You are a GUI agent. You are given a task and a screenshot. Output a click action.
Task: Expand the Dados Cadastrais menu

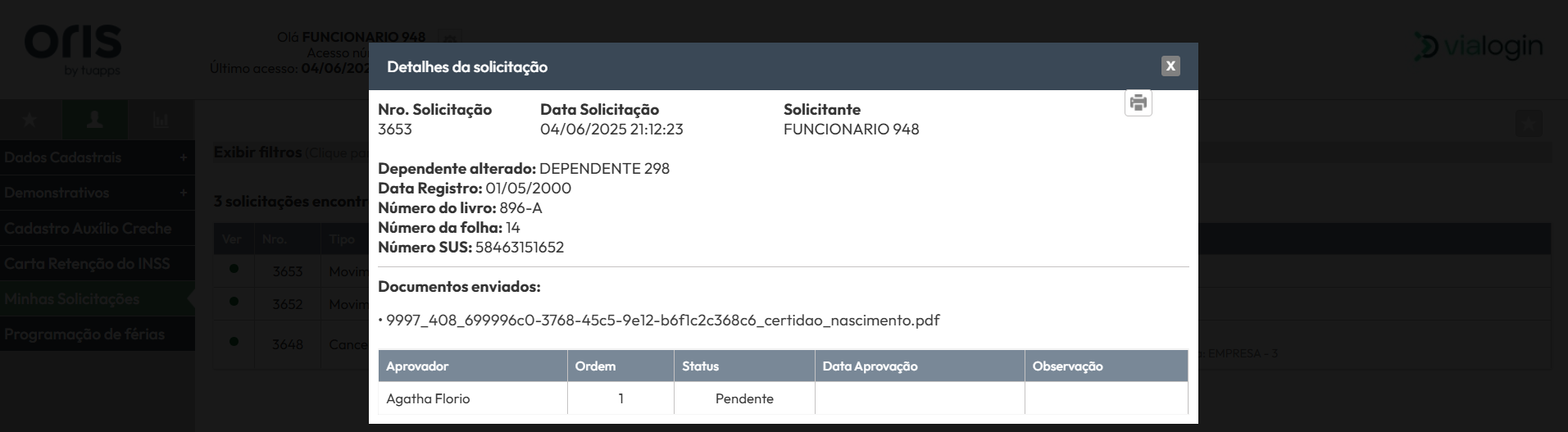click(98, 157)
